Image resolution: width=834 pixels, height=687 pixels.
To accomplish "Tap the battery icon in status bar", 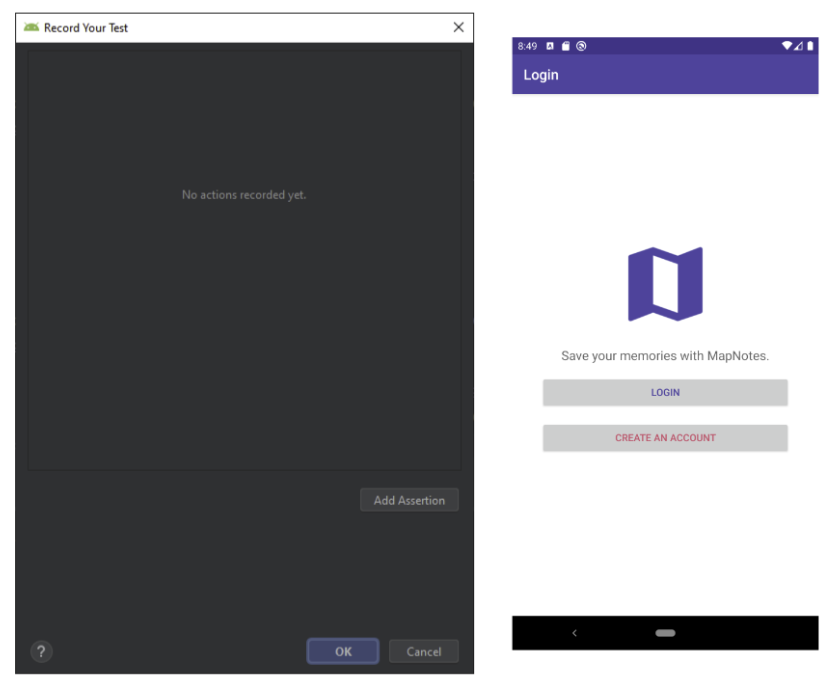I will tap(810, 46).
